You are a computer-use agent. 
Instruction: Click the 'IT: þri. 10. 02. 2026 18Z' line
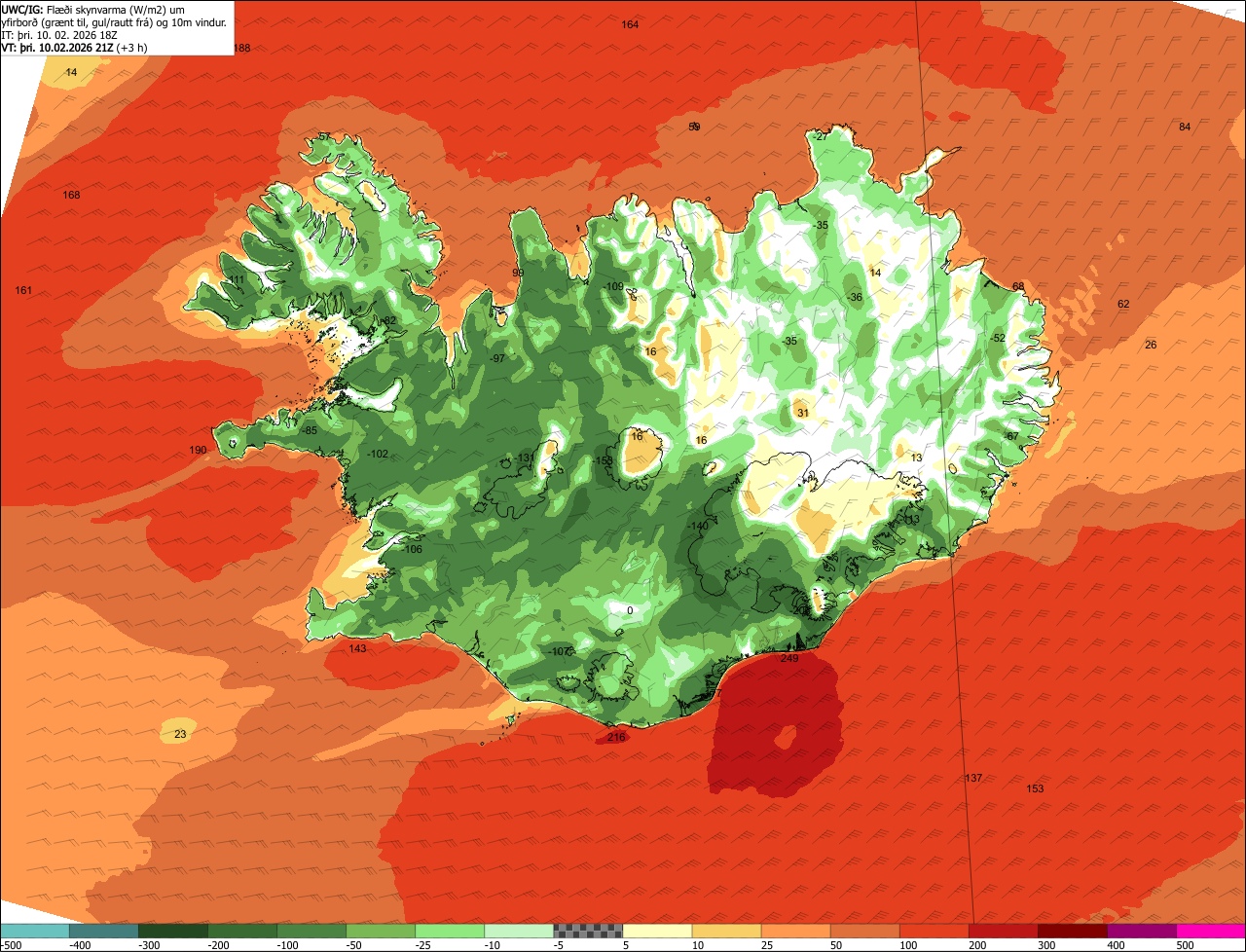click(x=60, y=34)
